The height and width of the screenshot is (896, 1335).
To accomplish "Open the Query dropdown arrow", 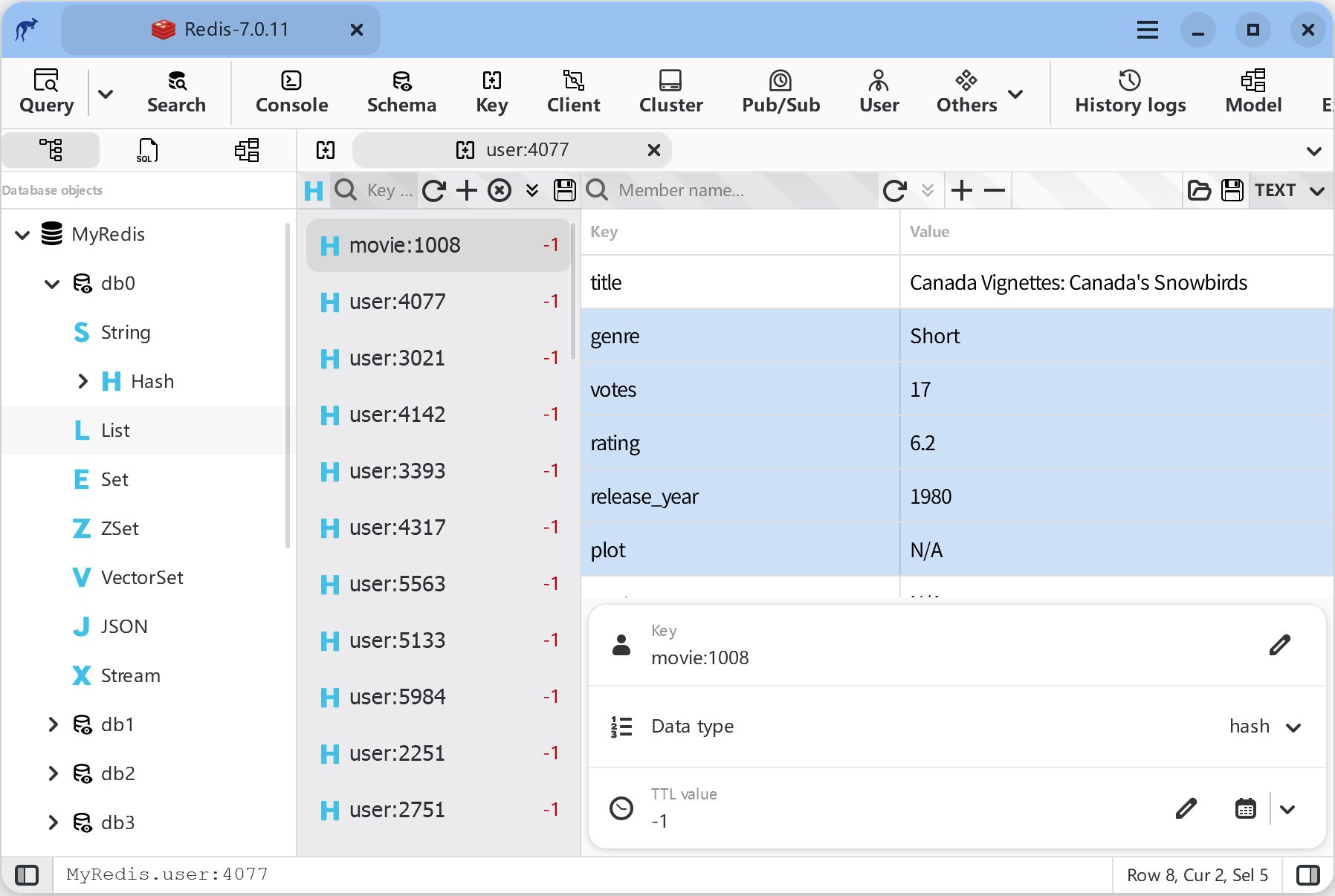I will pos(106,94).
